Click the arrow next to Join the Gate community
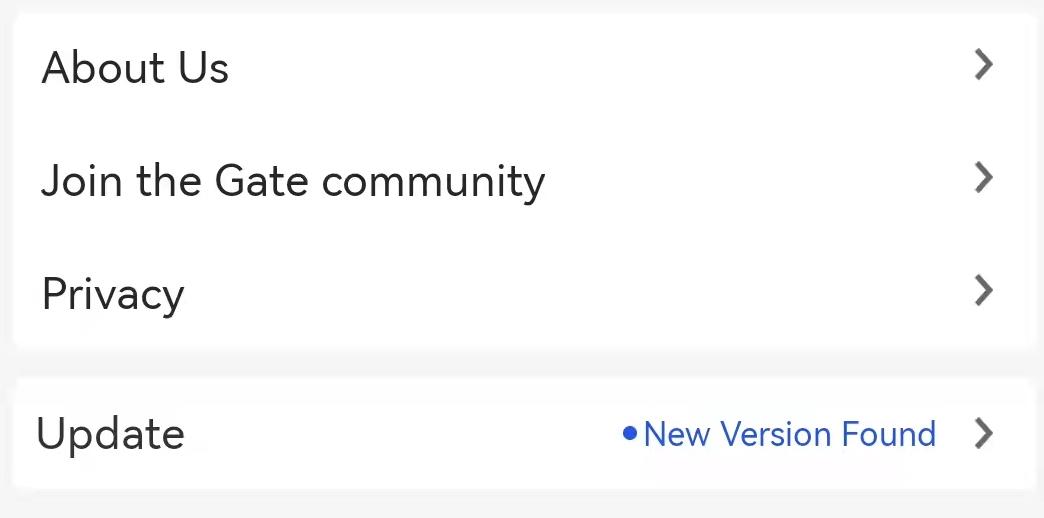Viewport: 1044px width, 518px height. (x=984, y=179)
